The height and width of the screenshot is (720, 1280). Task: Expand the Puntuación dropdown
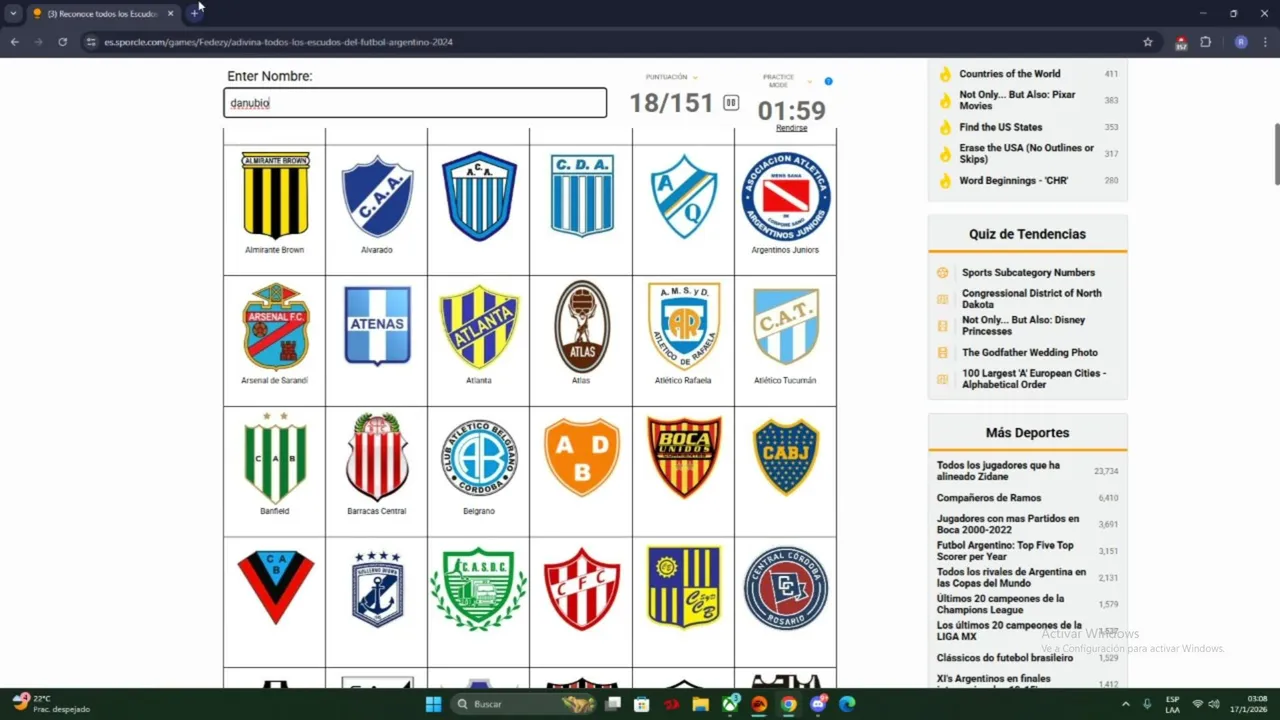click(695, 77)
